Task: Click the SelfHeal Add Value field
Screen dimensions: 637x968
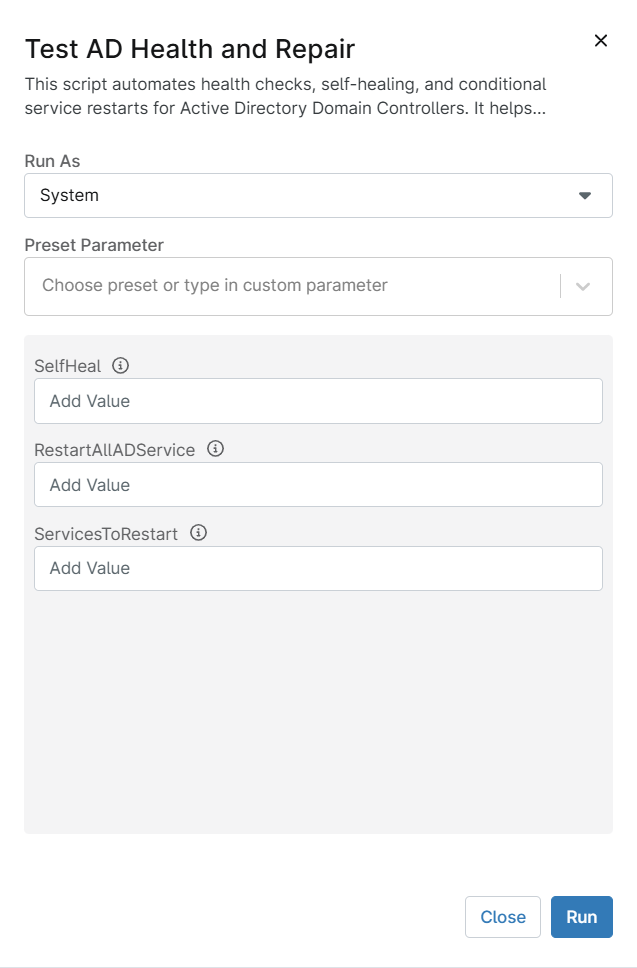Action: [x=318, y=401]
